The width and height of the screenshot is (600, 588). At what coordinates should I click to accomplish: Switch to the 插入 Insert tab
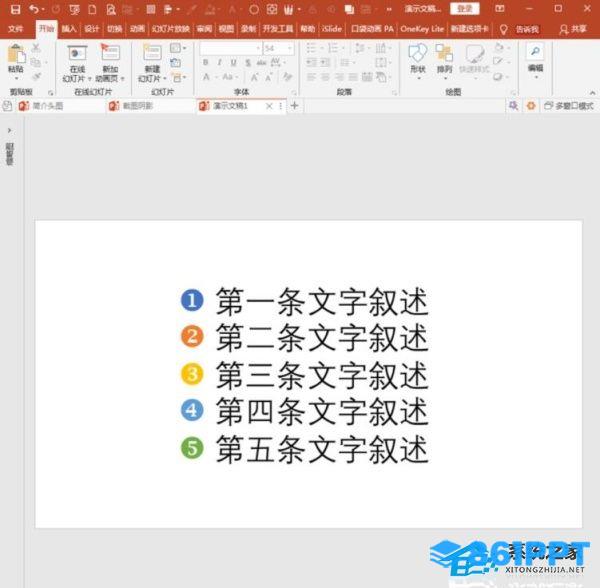(69, 29)
